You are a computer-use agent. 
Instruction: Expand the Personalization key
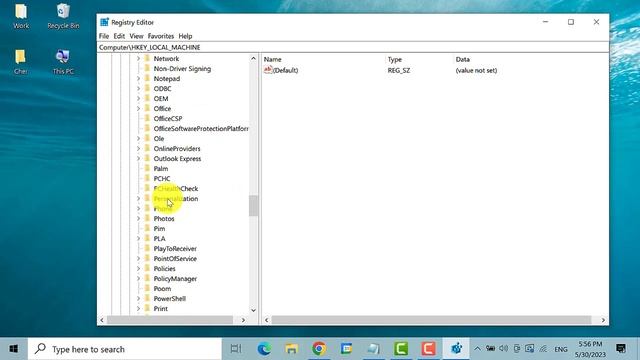point(138,199)
